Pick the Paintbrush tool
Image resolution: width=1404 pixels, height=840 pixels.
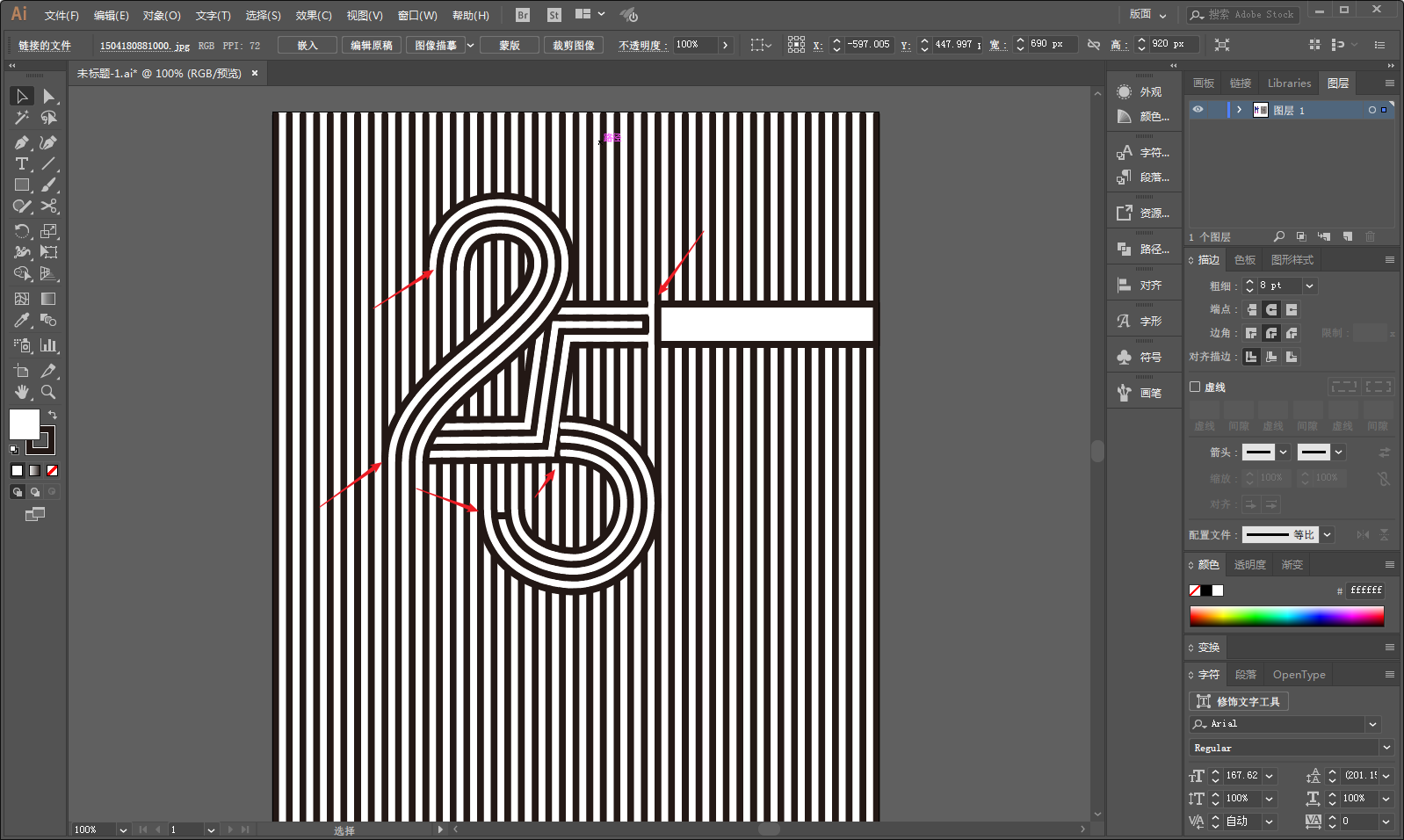point(49,185)
